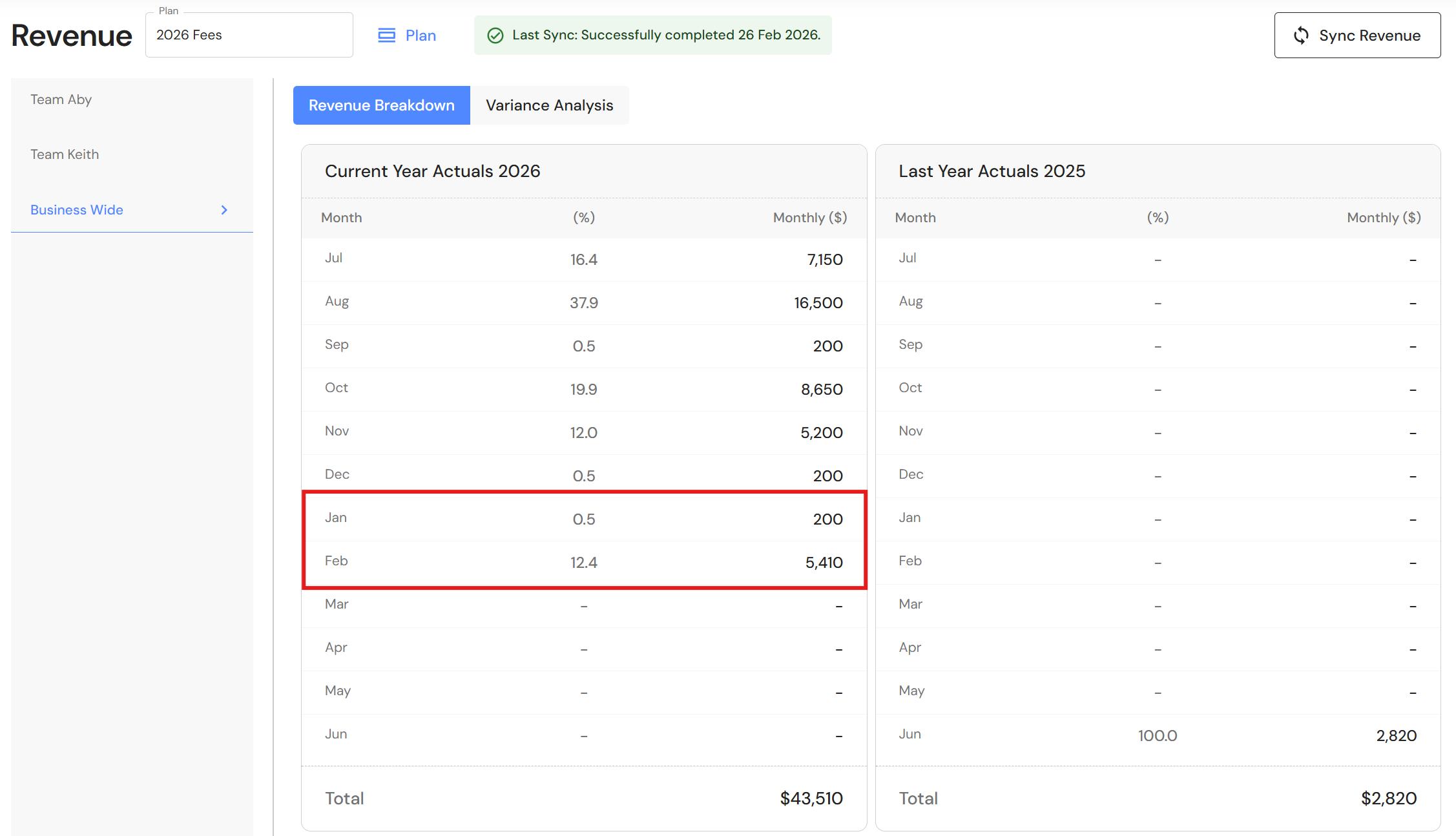The height and width of the screenshot is (836, 1456).
Task: Switch to Variance Analysis tab
Action: coord(549,105)
